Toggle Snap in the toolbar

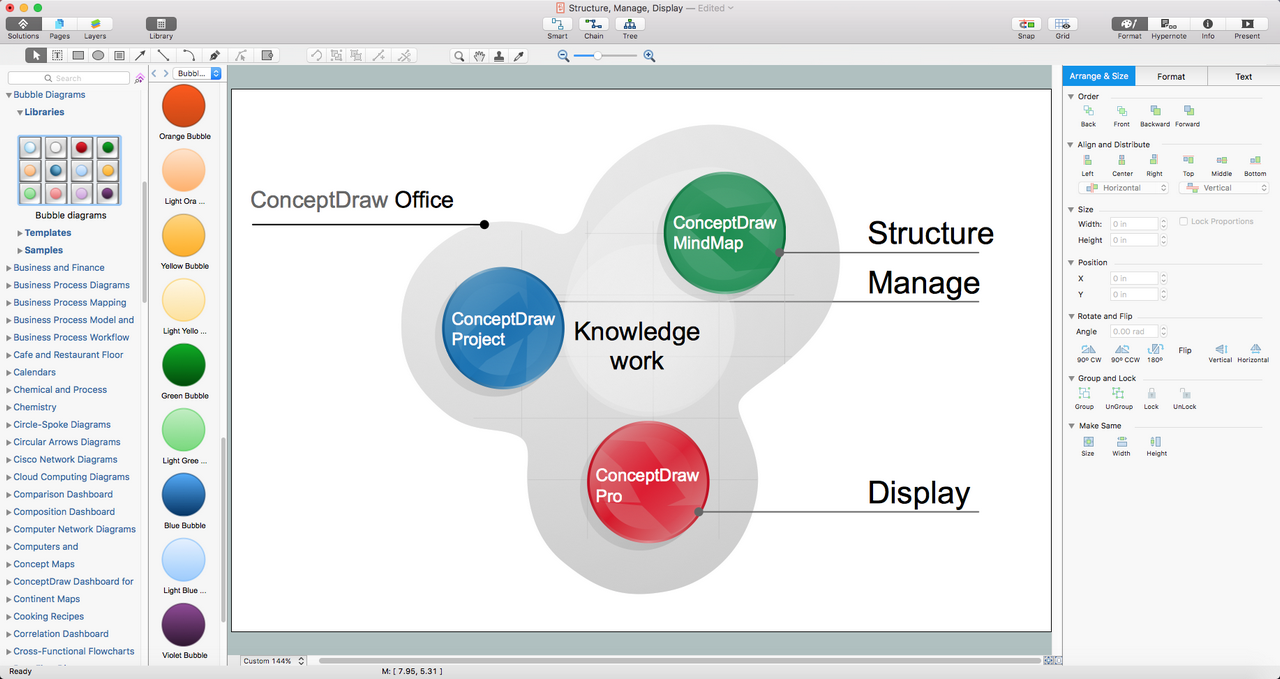click(1026, 24)
